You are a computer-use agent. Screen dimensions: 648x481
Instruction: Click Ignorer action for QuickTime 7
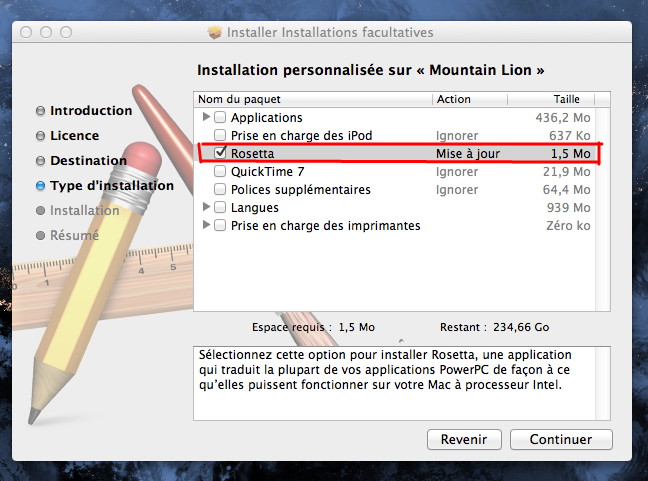(x=457, y=171)
